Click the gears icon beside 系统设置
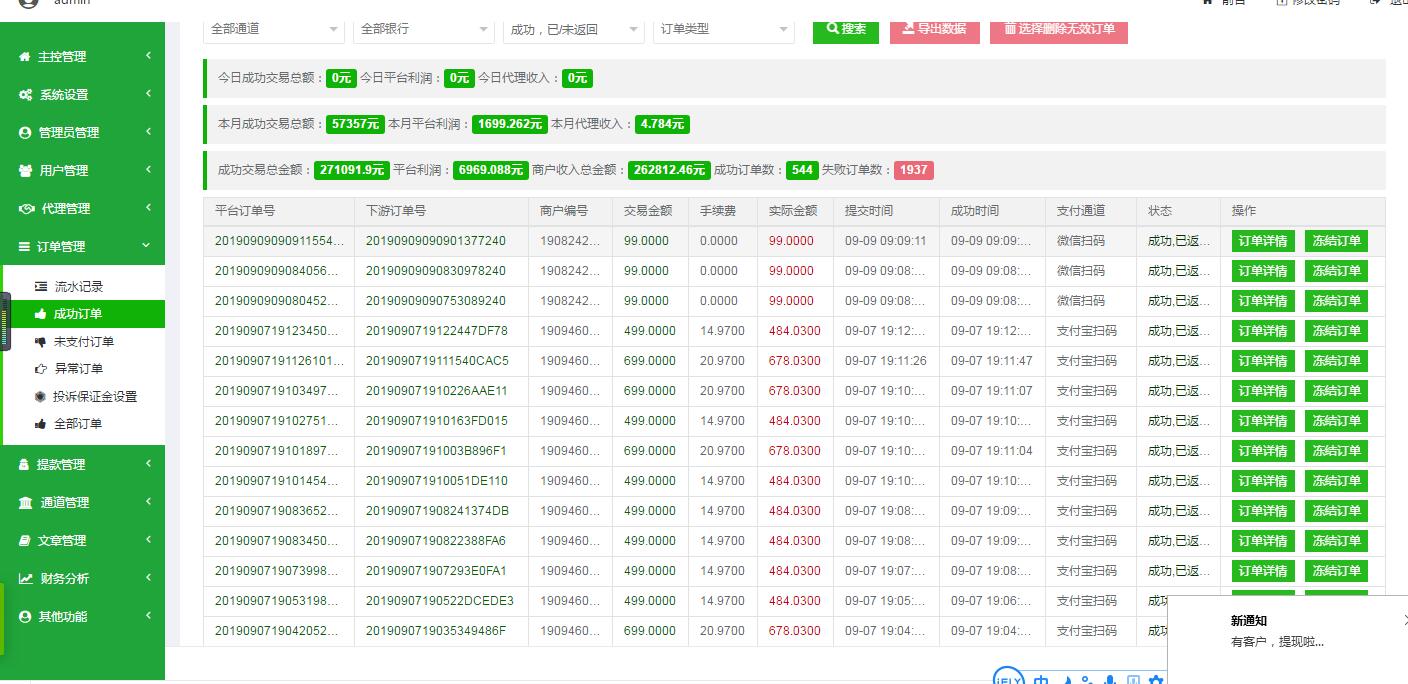This screenshot has height=684, width=1408. [x=25, y=95]
